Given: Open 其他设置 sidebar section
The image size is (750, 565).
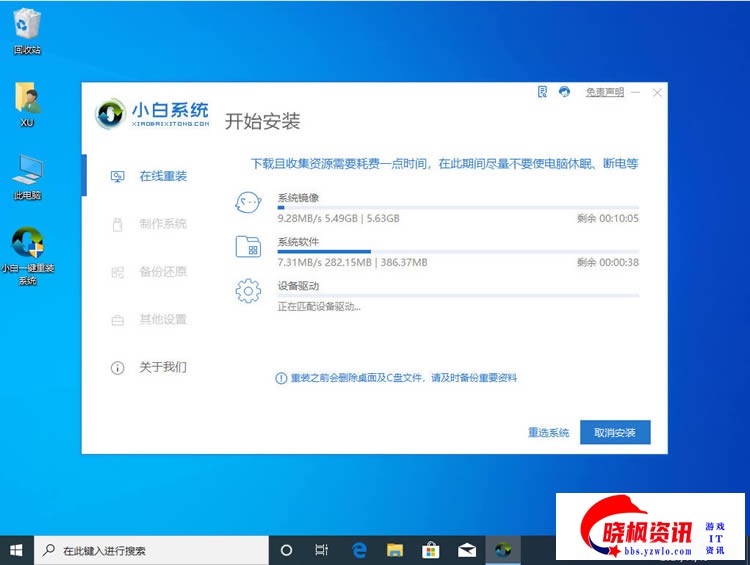Looking at the screenshot, I should [x=162, y=320].
